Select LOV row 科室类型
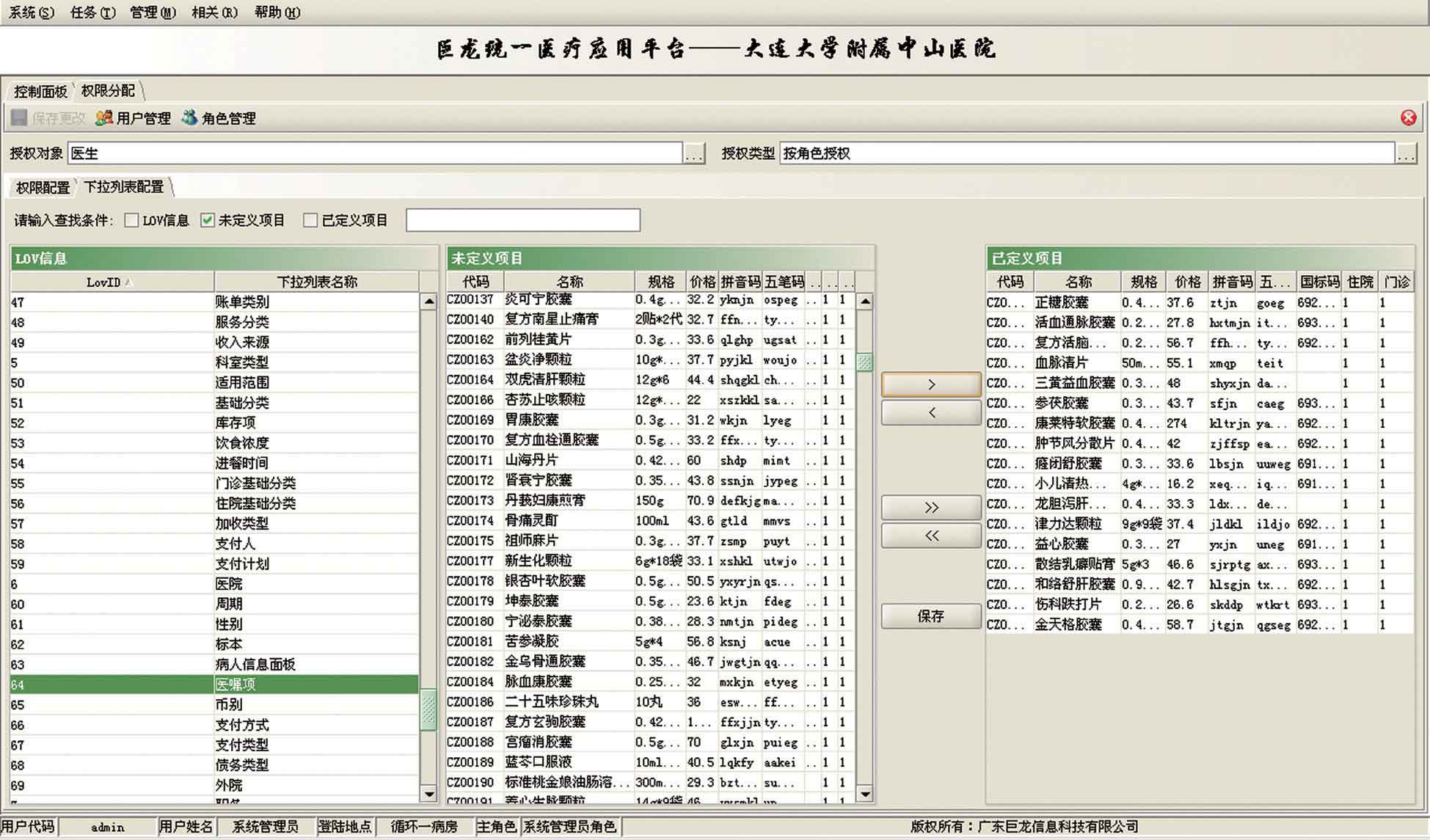This screenshot has height=840, width=1430. tap(214, 362)
